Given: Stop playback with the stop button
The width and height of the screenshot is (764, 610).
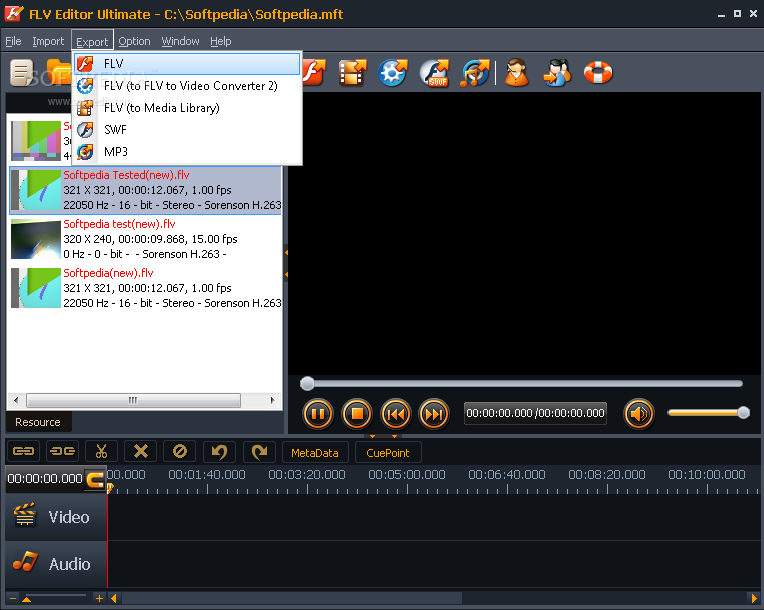Looking at the screenshot, I should (357, 414).
